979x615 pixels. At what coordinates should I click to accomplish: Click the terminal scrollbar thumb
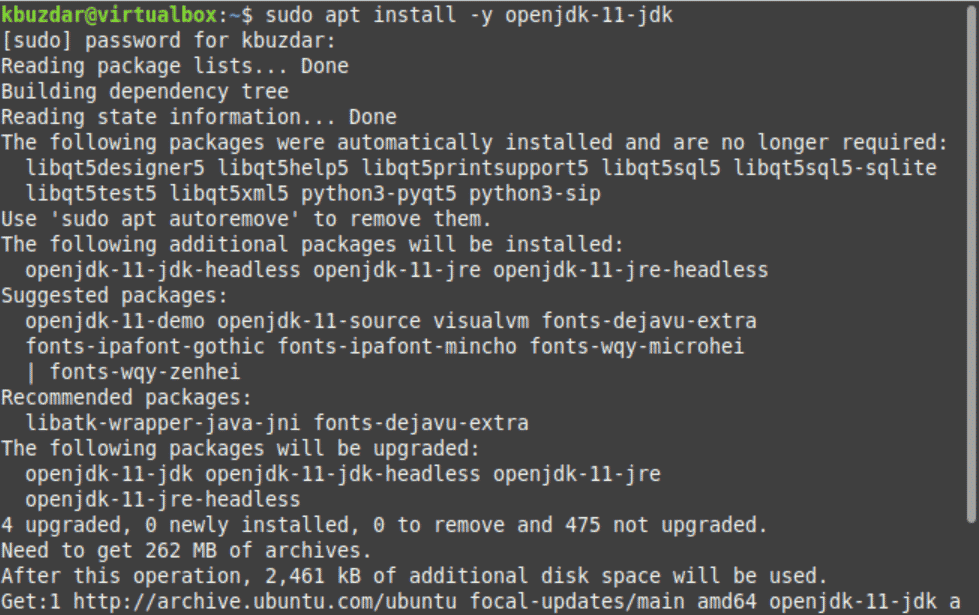click(x=971, y=265)
